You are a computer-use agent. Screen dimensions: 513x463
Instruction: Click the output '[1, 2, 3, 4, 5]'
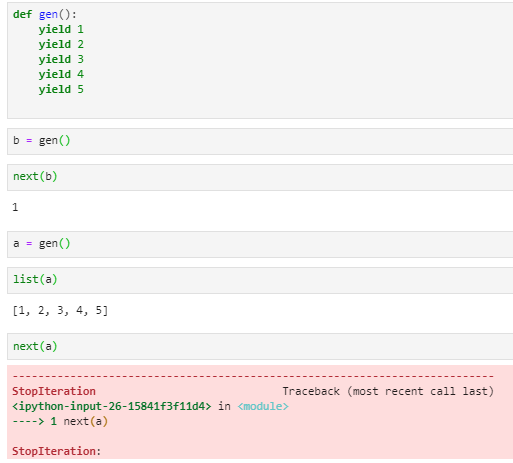coord(60,311)
